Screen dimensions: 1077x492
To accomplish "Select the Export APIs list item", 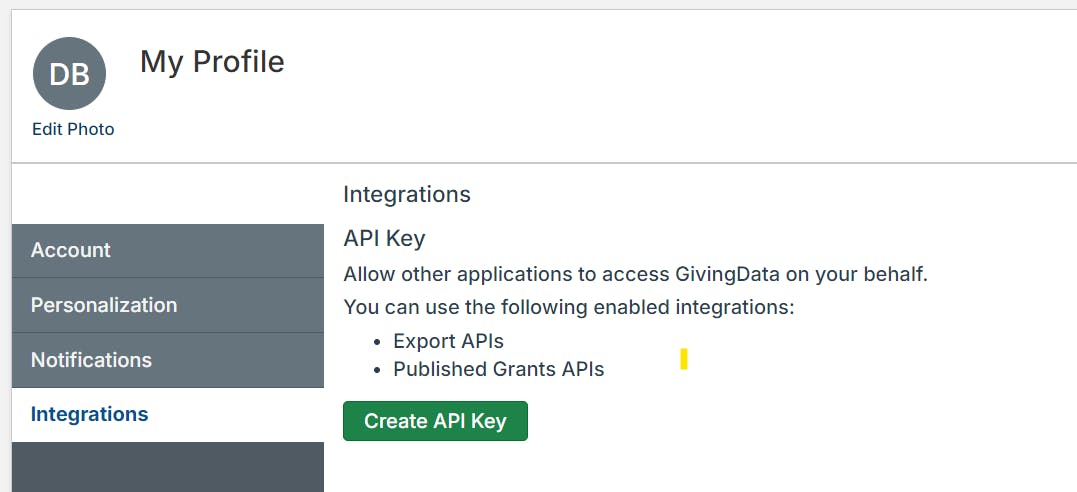I will (449, 341).
